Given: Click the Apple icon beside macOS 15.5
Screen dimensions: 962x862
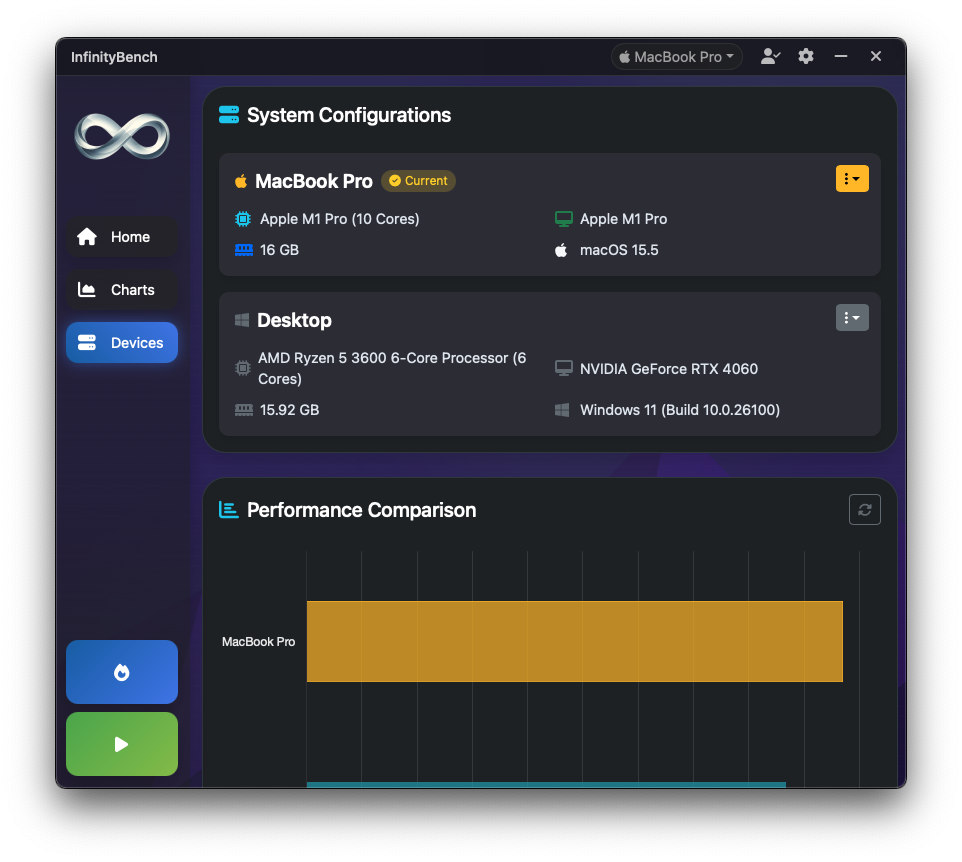Looking at the screenshot, I should click(x=561, y=250).
